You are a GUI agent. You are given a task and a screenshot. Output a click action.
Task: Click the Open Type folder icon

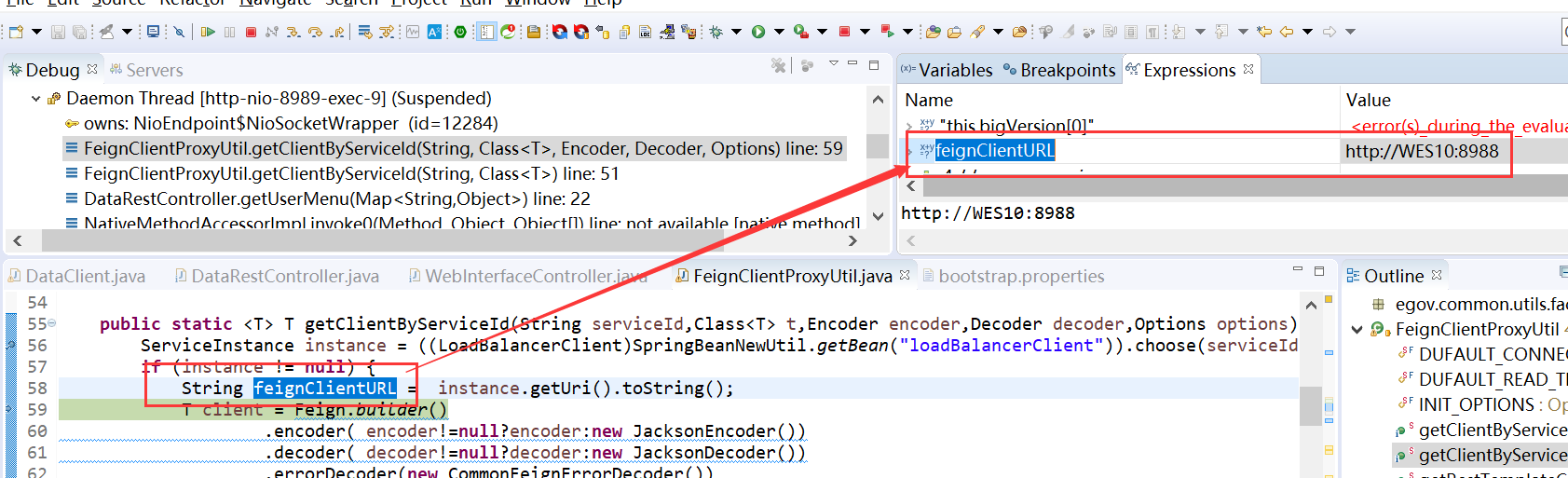pos(933,32)
